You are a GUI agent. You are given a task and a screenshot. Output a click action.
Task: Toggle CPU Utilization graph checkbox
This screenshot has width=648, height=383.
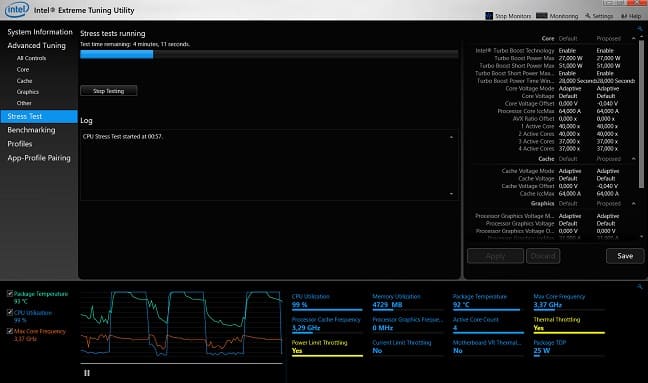10,312
